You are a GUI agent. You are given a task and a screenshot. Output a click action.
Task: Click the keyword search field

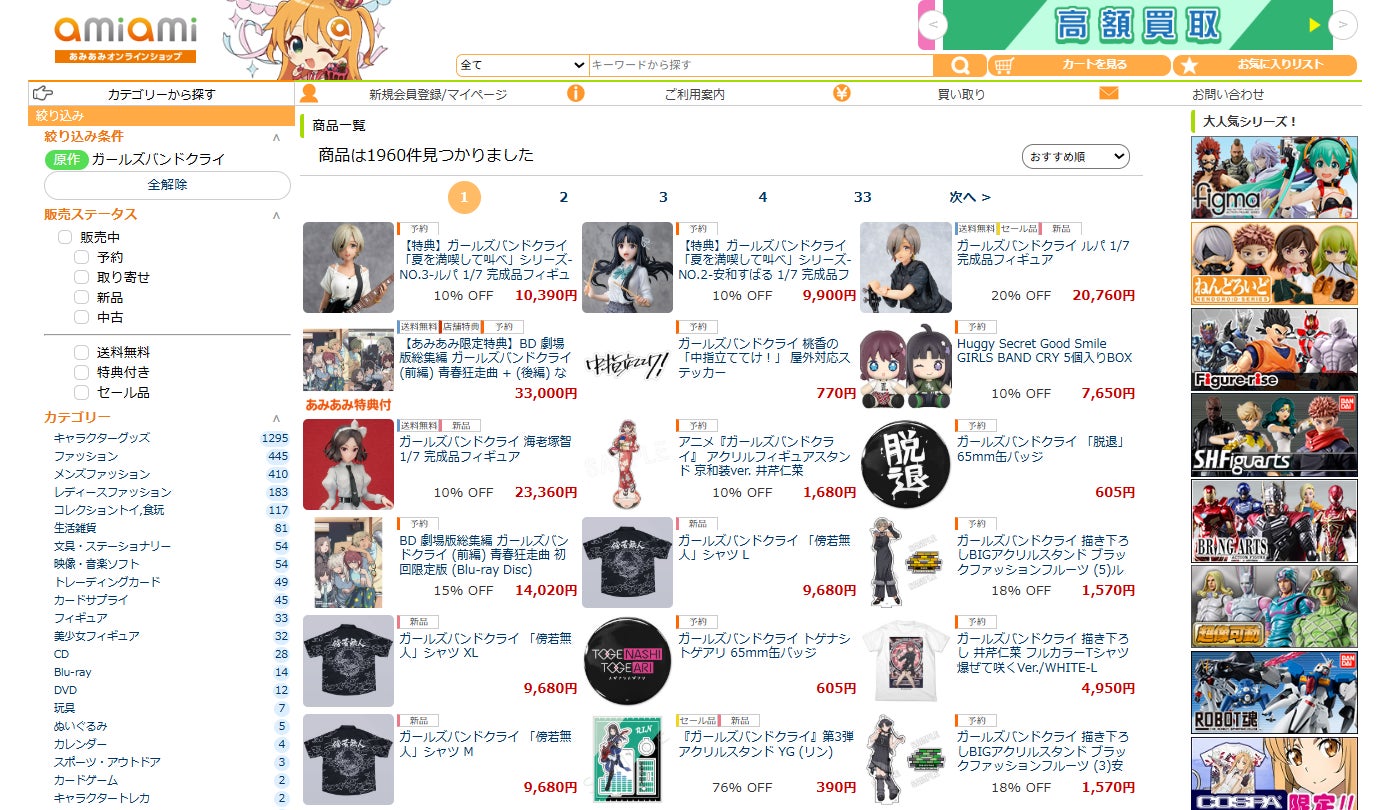[x=761, y=65]
